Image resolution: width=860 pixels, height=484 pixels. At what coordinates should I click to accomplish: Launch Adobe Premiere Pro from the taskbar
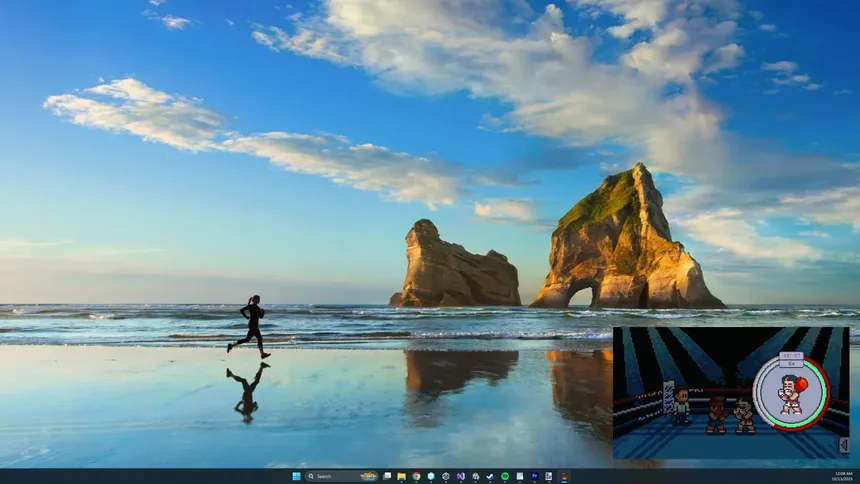(534, 476)
